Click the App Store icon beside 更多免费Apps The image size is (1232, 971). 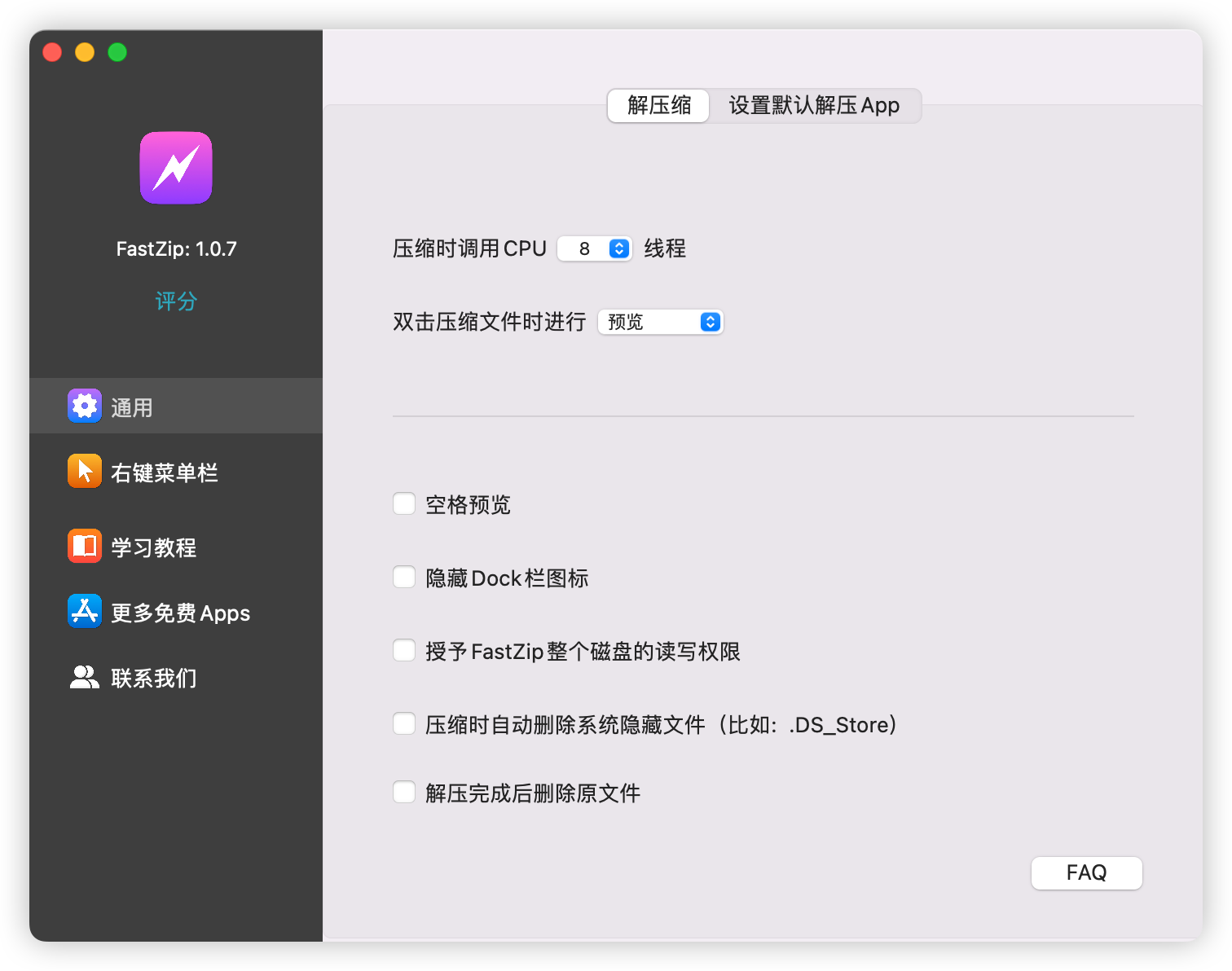pyautogui.click(x=85, y=612)
